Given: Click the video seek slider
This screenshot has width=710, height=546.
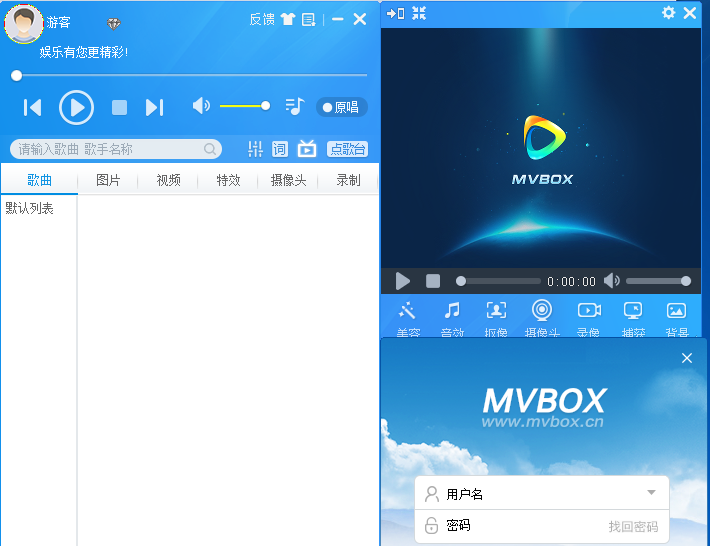Looking at the screenshot, I should (498, 281).
